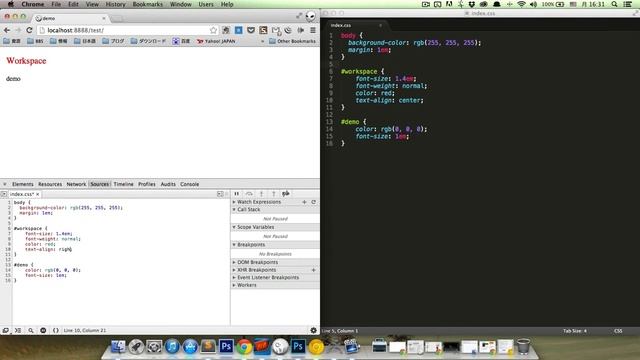Click the Workspace heading on the page
Screen dimensions: 640x360
[x=26, y=61]
